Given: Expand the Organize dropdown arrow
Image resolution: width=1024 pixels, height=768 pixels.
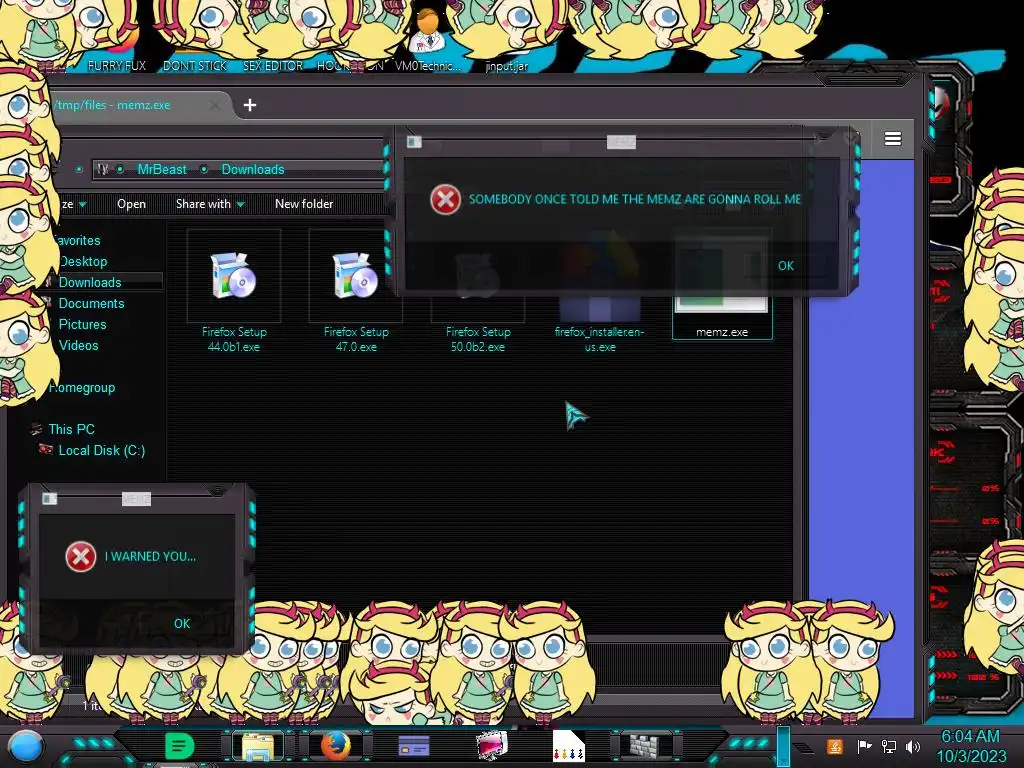Looking at the screenshot, I should point(83,204).
